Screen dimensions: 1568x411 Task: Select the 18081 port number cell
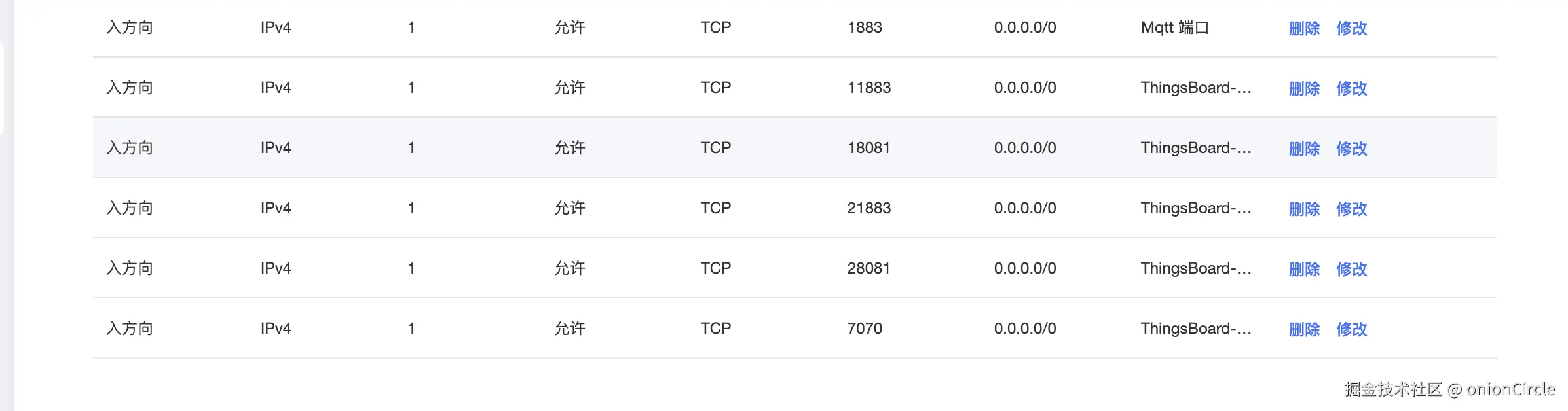point(868,148)
